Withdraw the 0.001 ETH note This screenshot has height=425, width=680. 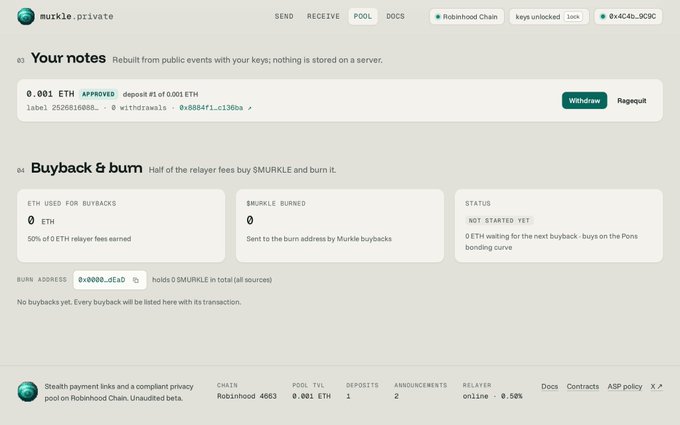coord(584,101)
